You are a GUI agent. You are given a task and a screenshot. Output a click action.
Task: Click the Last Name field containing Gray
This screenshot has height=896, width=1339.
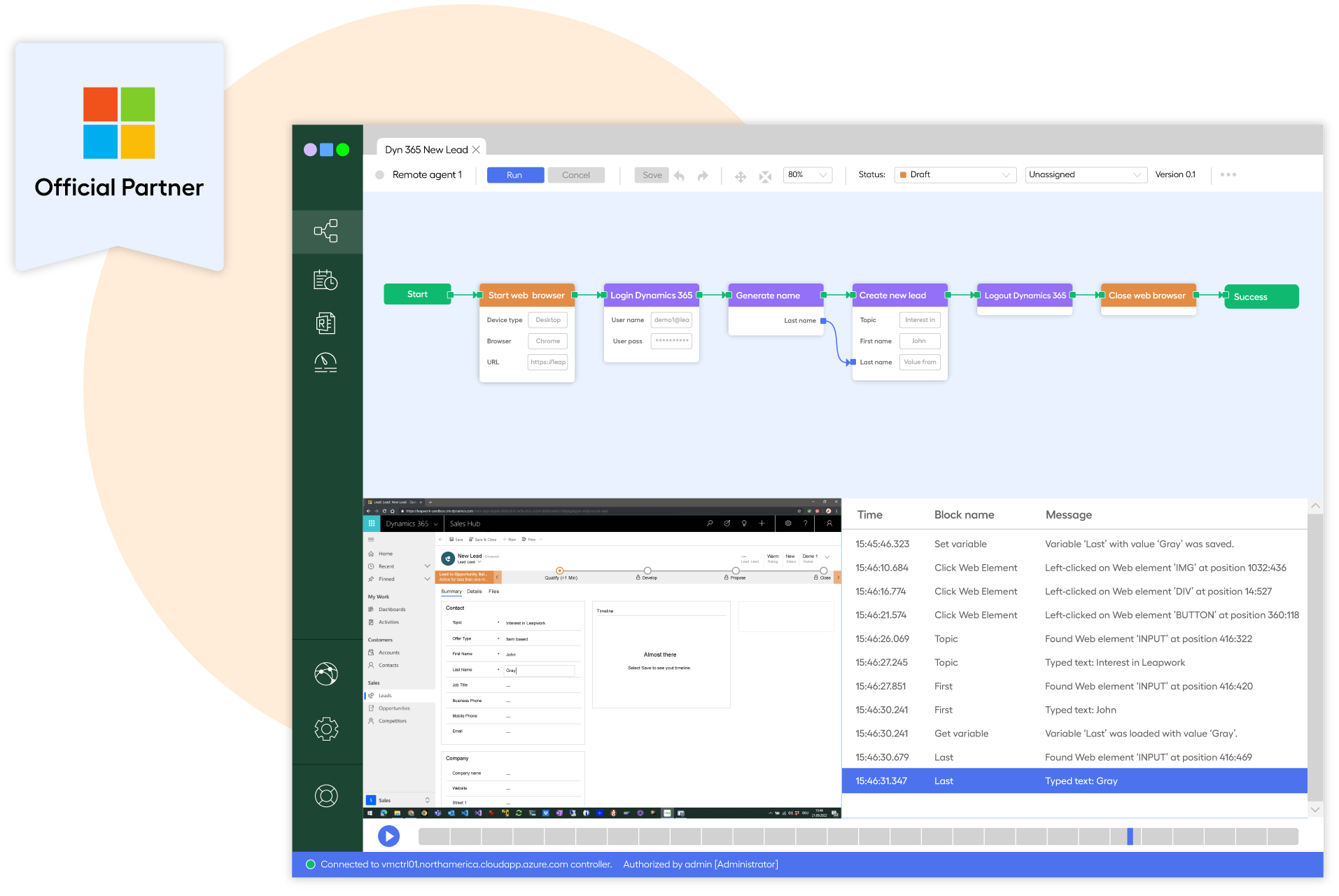(539, 671)
